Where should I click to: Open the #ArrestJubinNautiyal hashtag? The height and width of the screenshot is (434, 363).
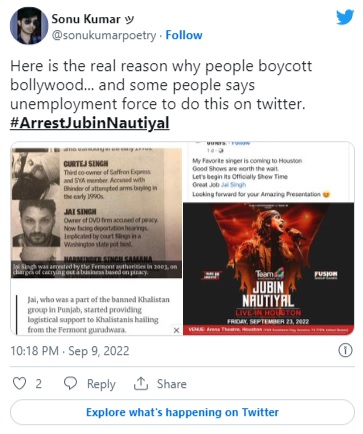coord(90,123)
